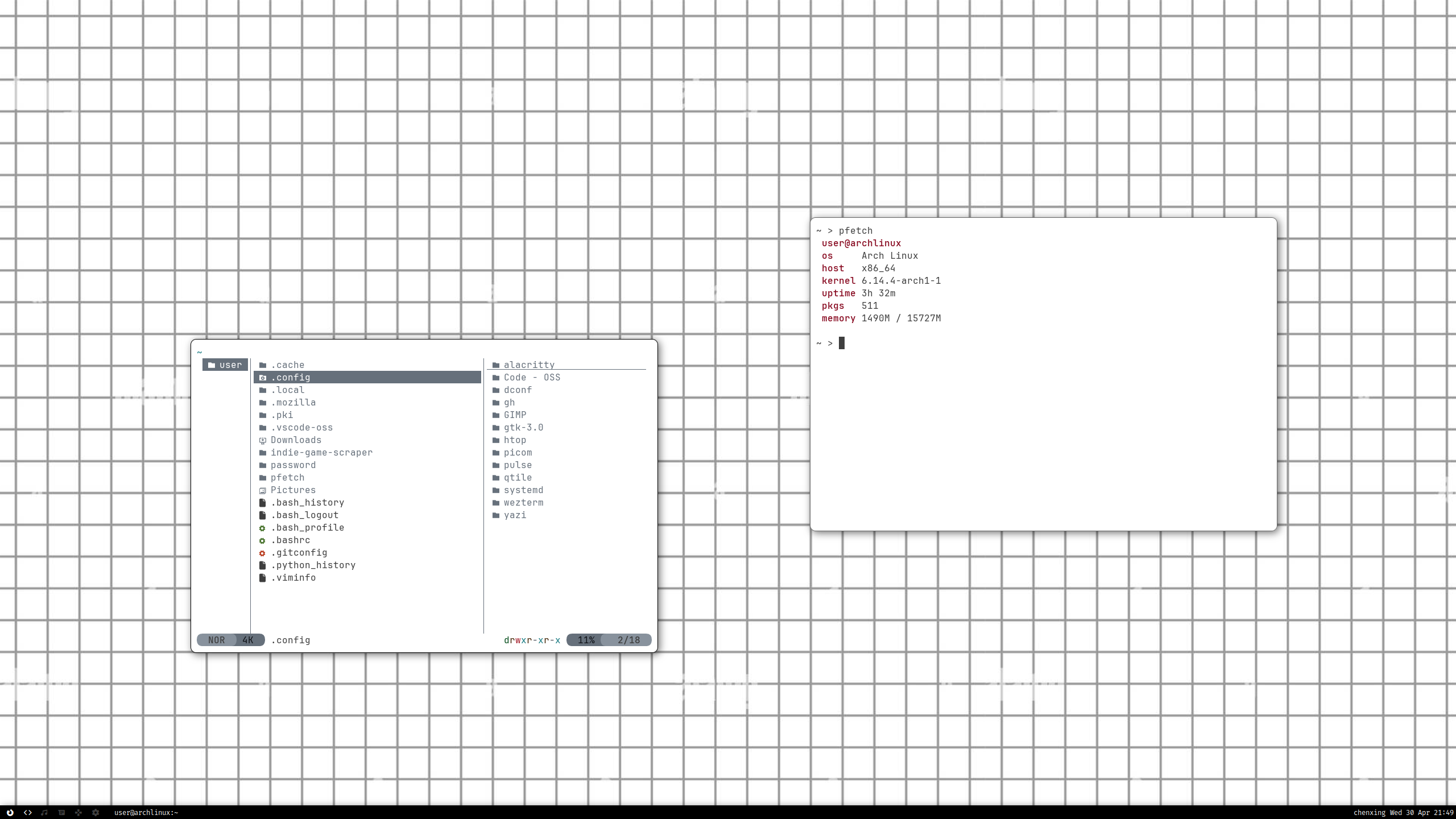
Task: Click the .viminfo file icon
Action: coord(263,578)
